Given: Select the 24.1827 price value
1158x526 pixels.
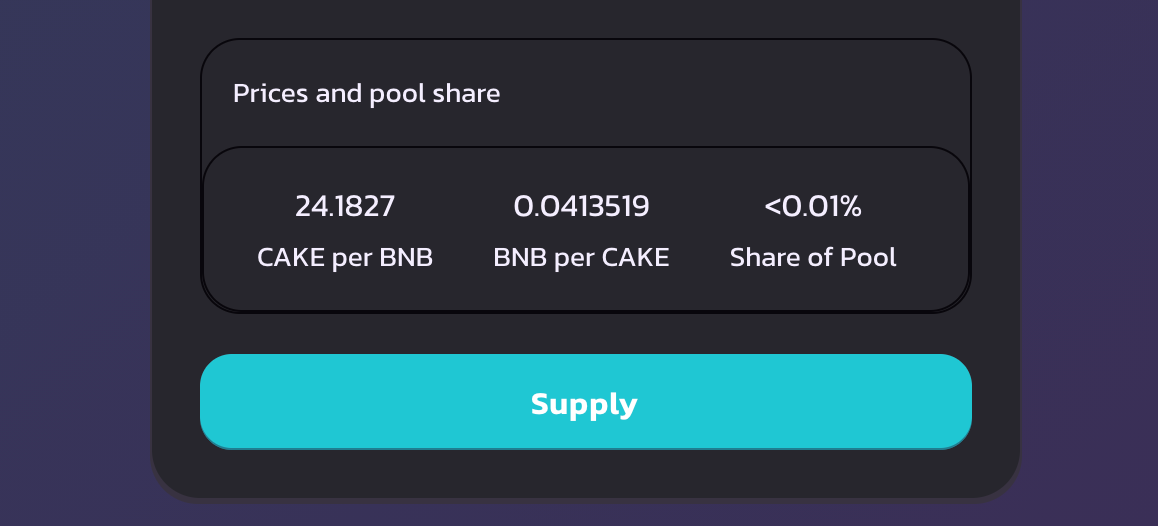Looking at the screenshot, I should pyautogui.click(x=345, y=206).
